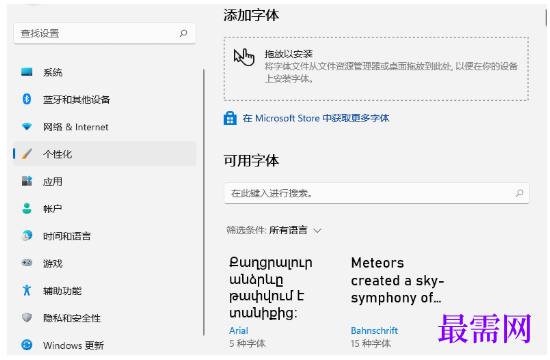
Task: Click the 隐私和安全性 shield icon
Action: (x=27, y=318)
